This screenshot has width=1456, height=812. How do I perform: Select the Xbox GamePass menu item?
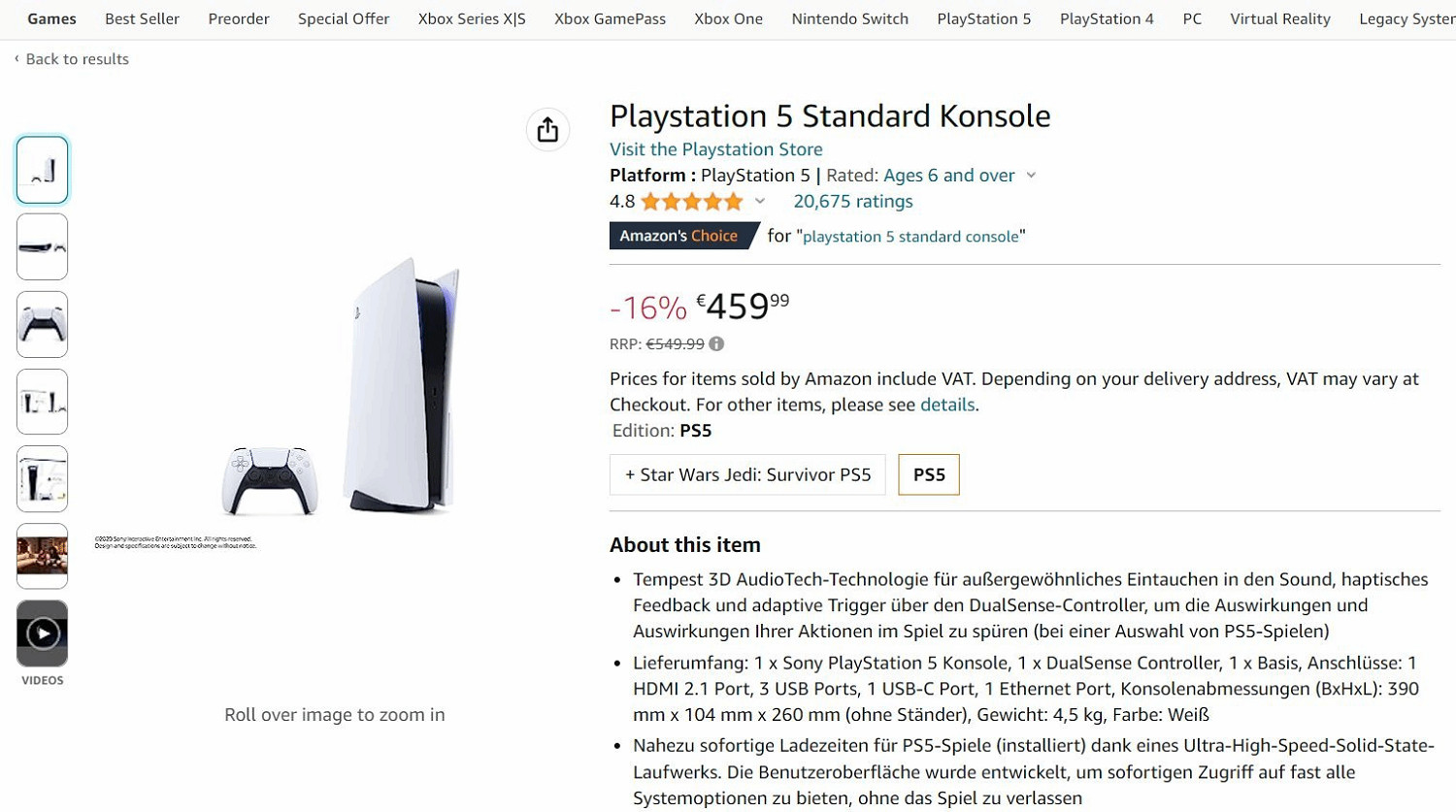610,18
